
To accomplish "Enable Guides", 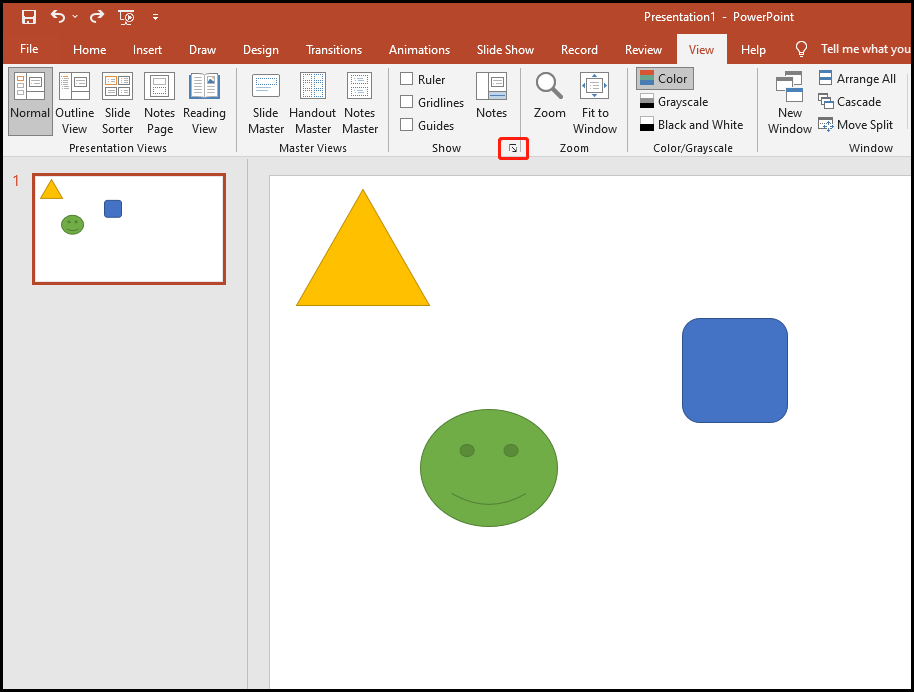I will [406, 125].
